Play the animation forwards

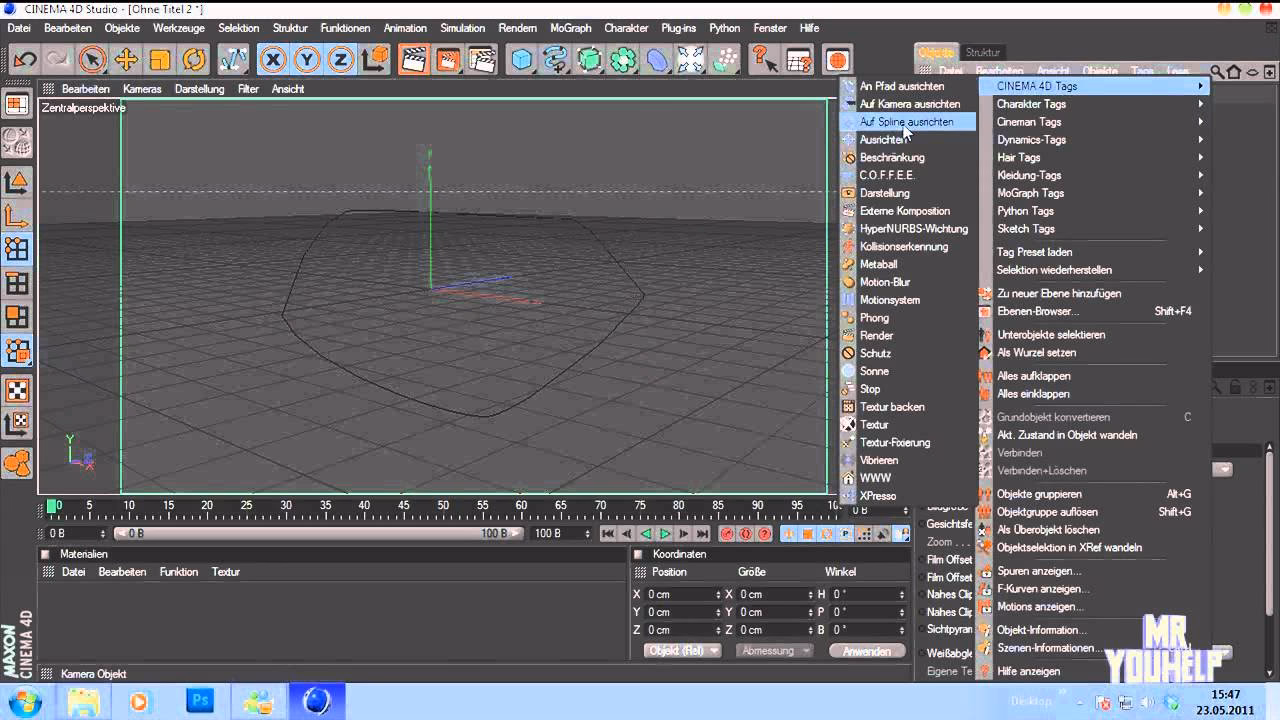[x=665, y=534]
